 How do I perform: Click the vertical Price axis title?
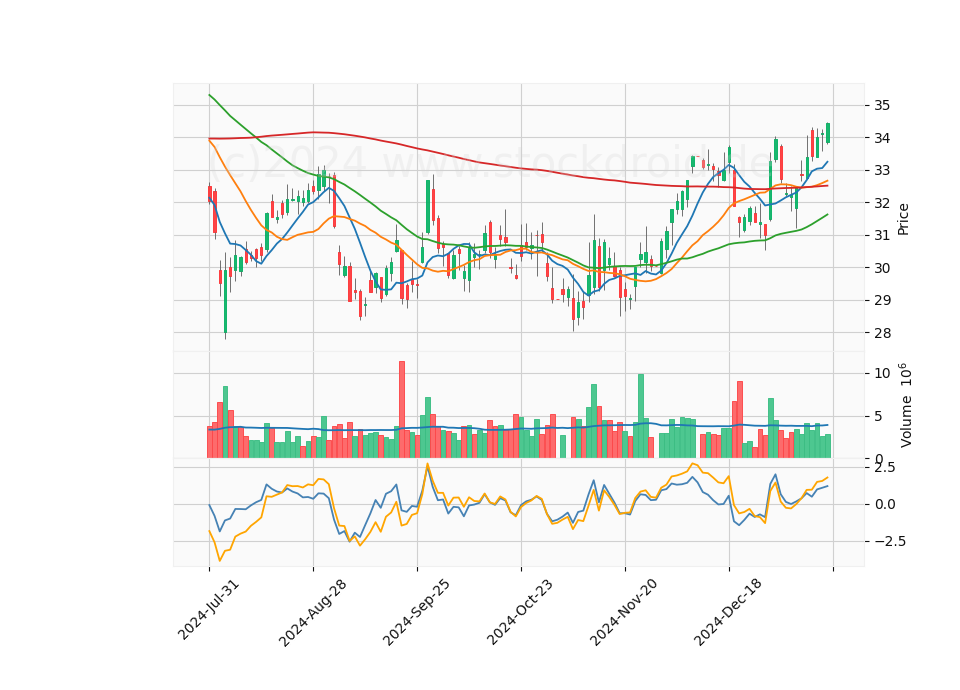(x=903, y=219)
